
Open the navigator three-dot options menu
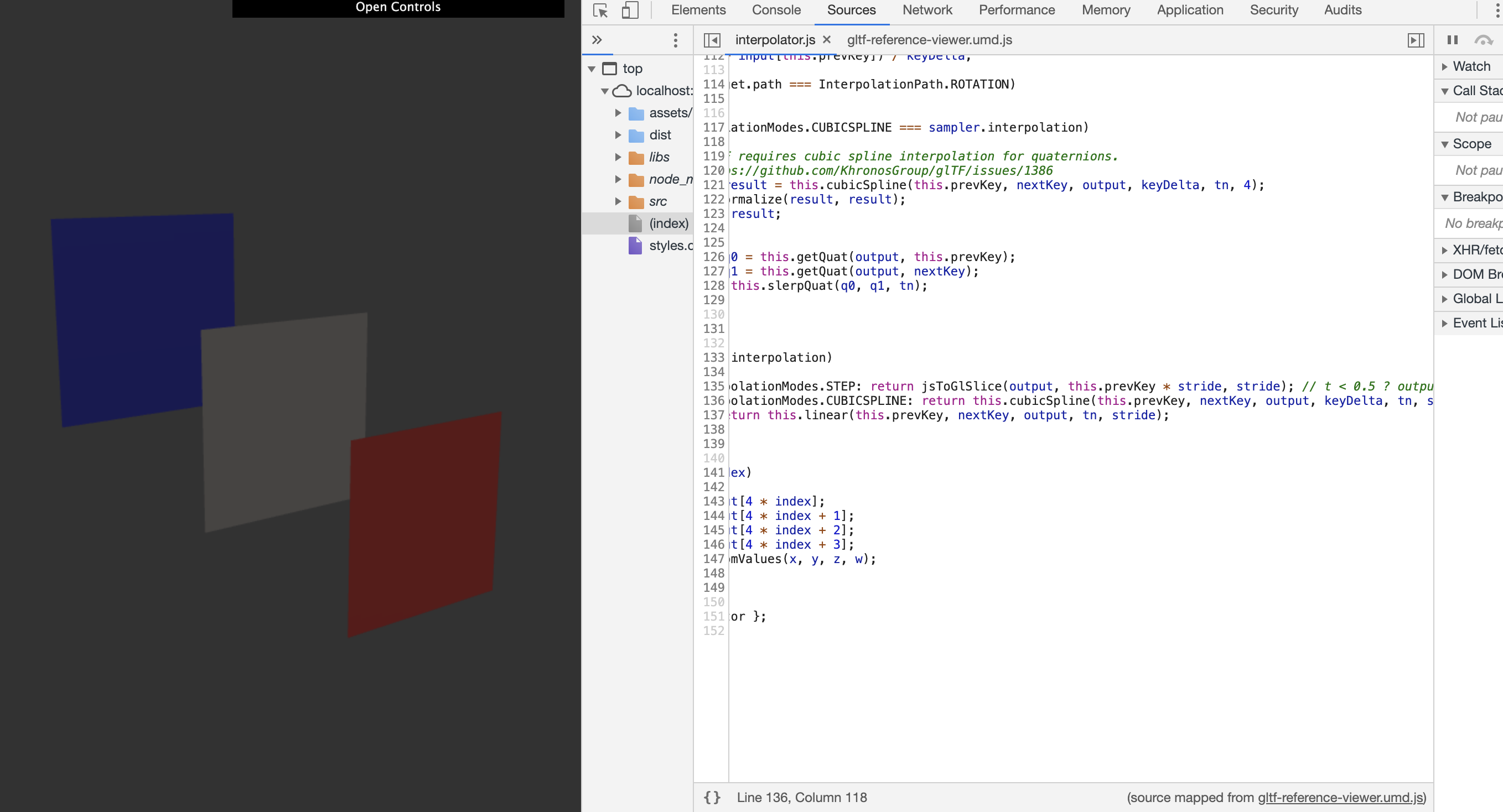675,40
